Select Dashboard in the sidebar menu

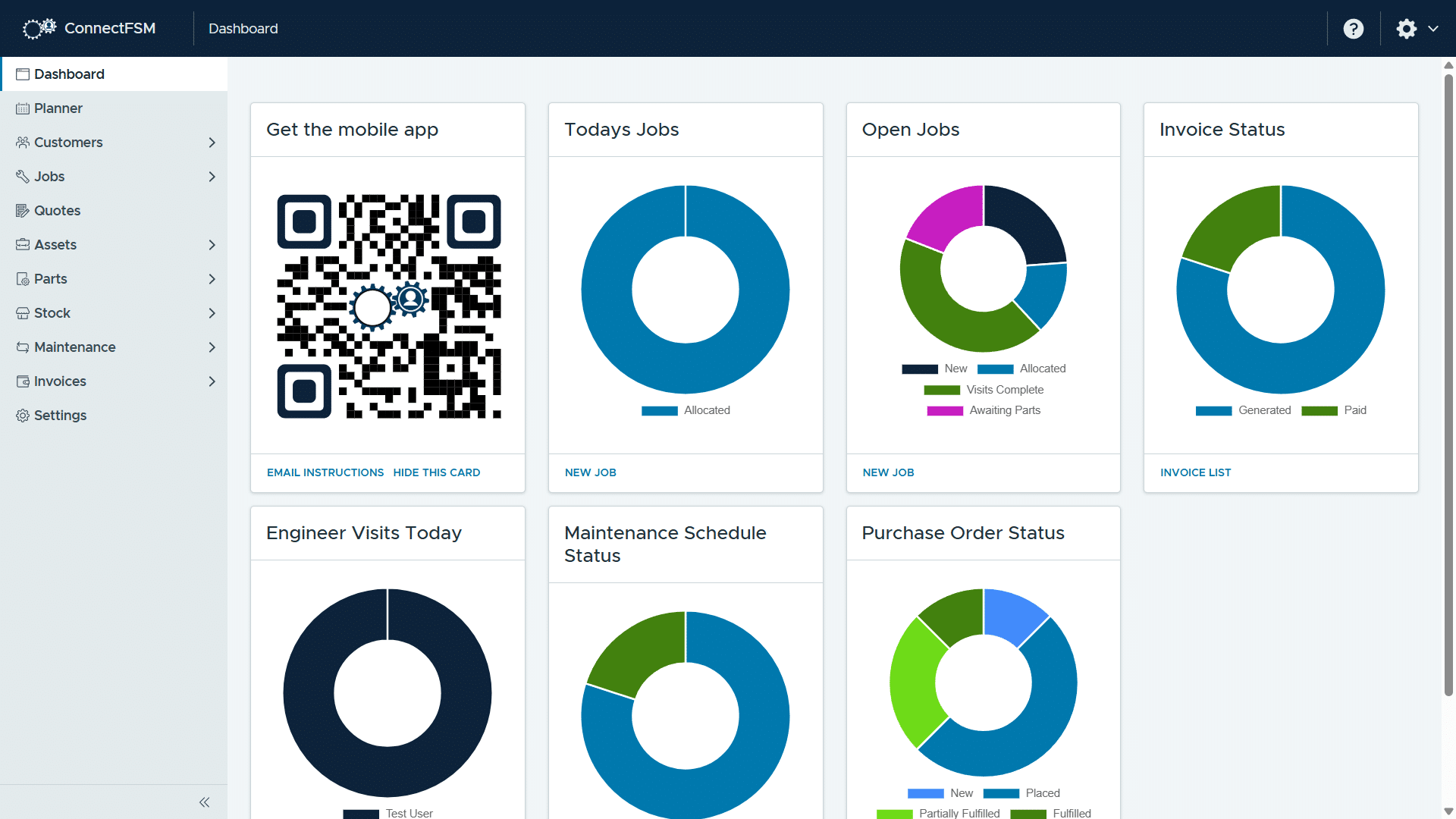click(x=114, y=74)
